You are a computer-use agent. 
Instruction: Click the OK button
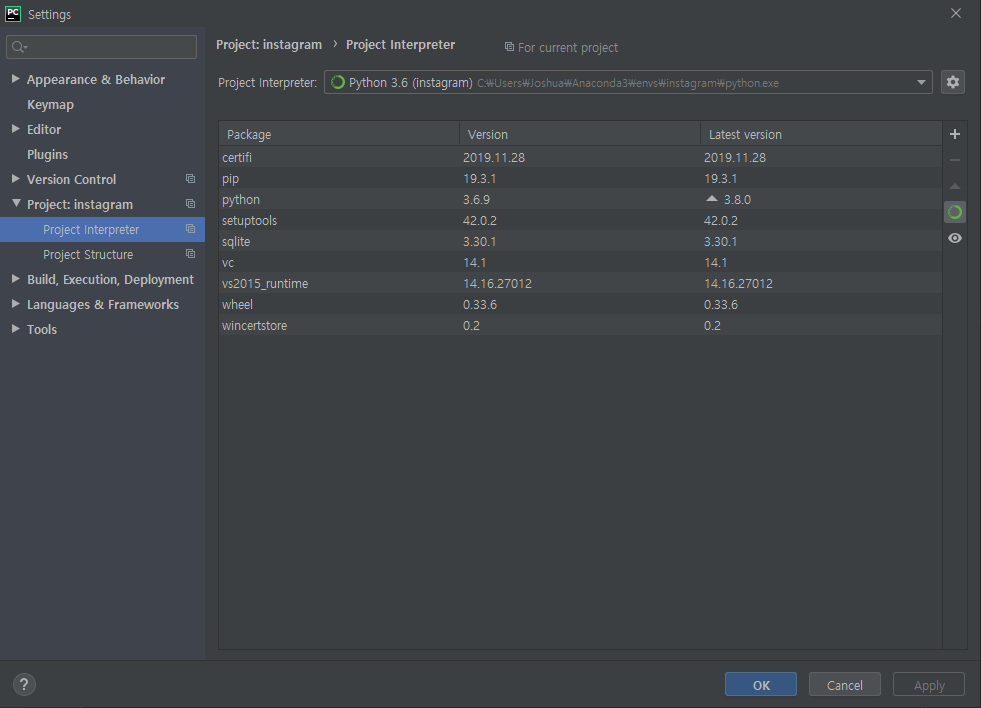[x=761, y=685]
